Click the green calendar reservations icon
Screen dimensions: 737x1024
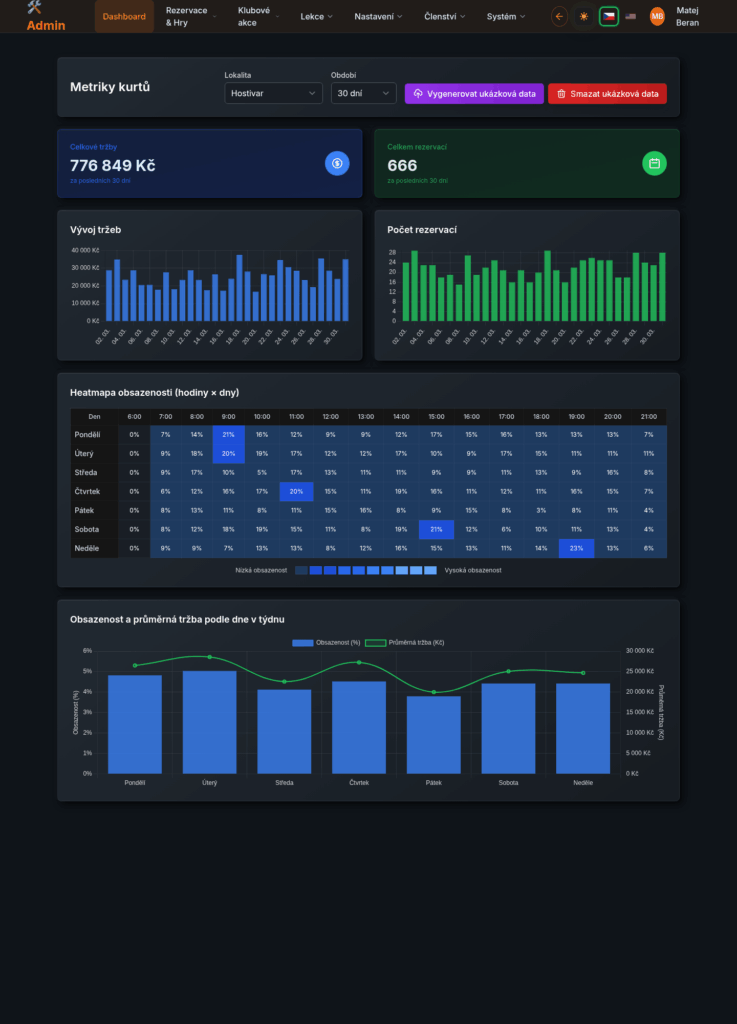[654, 163]
